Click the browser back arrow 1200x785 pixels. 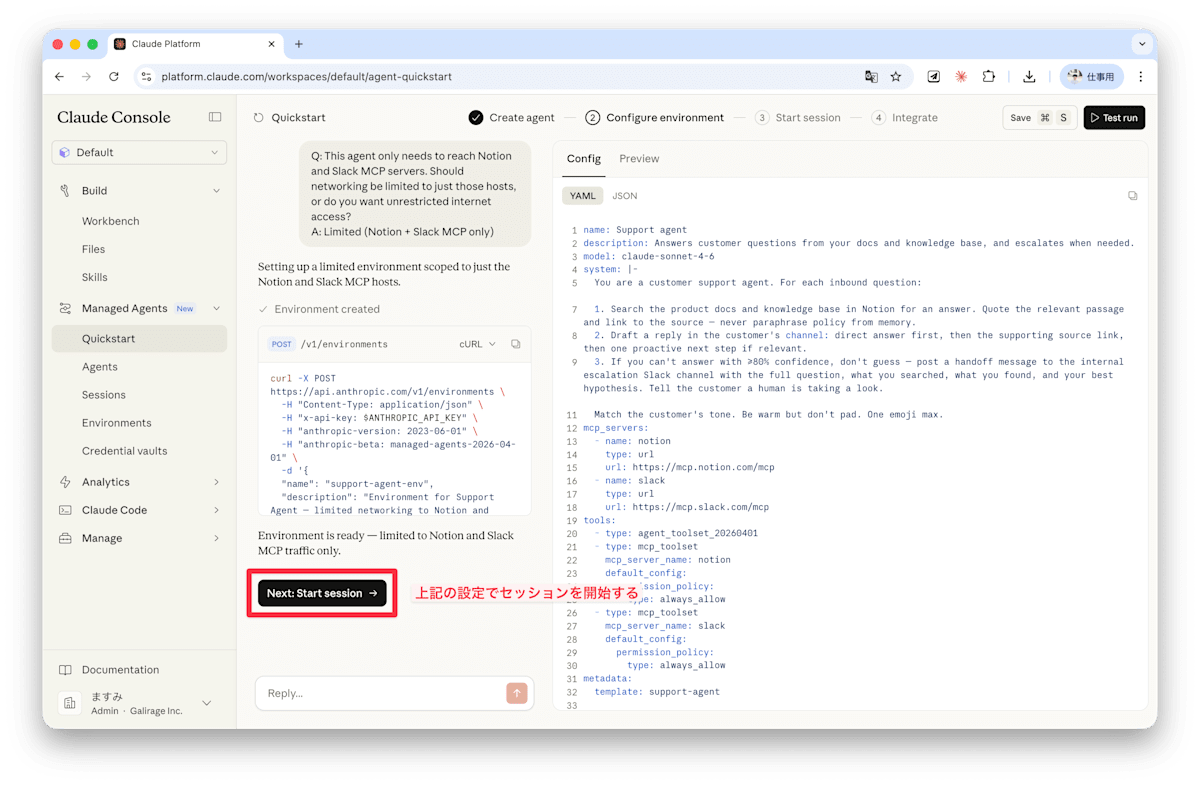(59, 76)
